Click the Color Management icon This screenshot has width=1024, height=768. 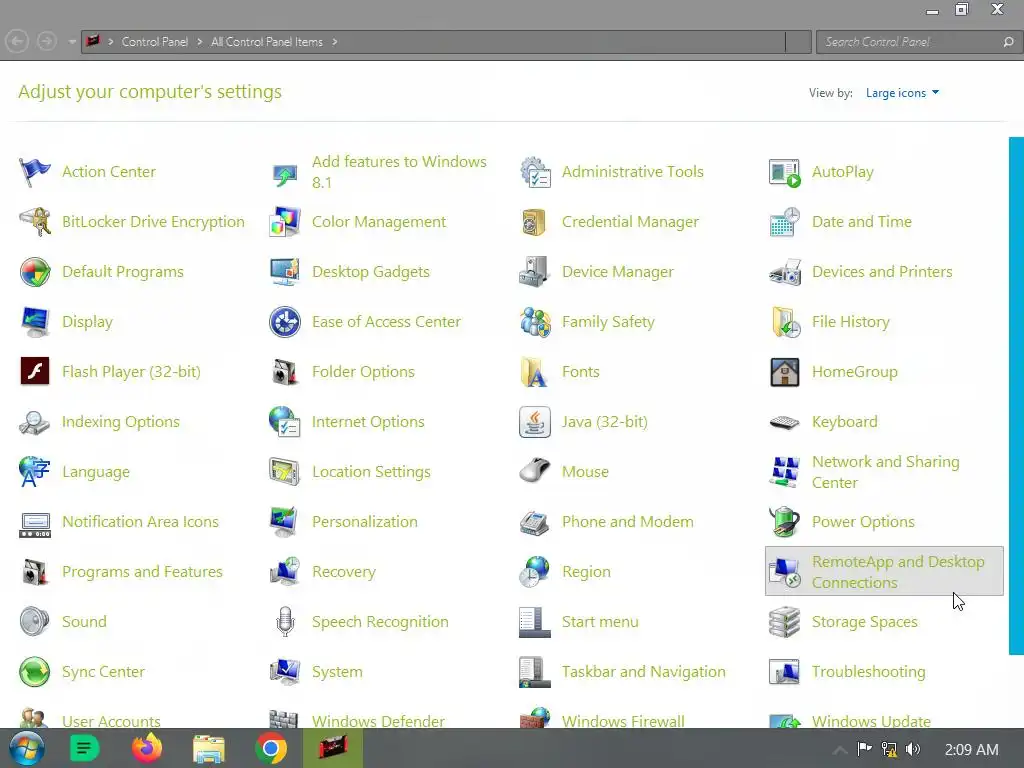pyautogui.click(x=285, y=222)
